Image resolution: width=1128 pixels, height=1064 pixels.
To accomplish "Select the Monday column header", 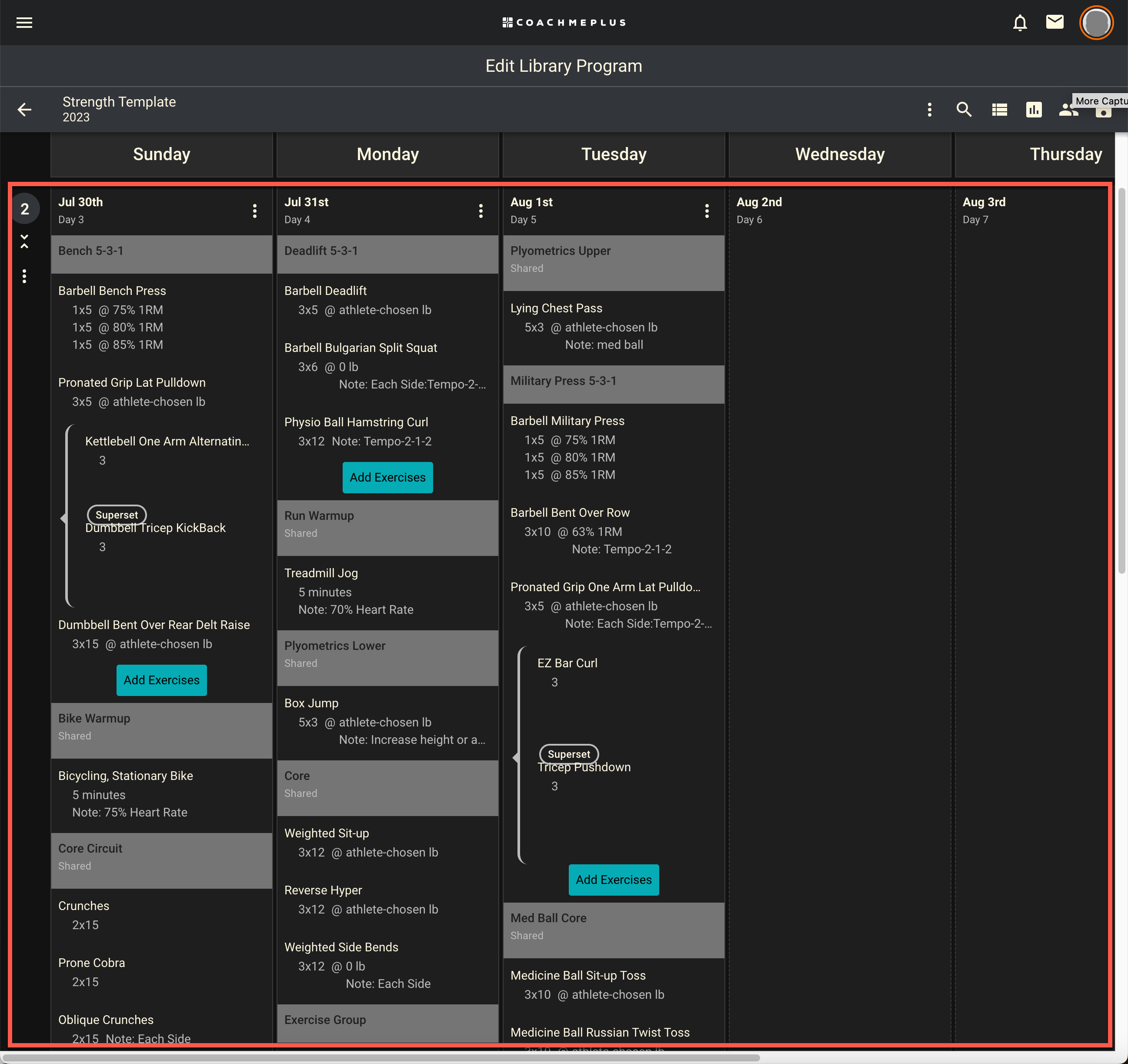I will click(387, 154).
